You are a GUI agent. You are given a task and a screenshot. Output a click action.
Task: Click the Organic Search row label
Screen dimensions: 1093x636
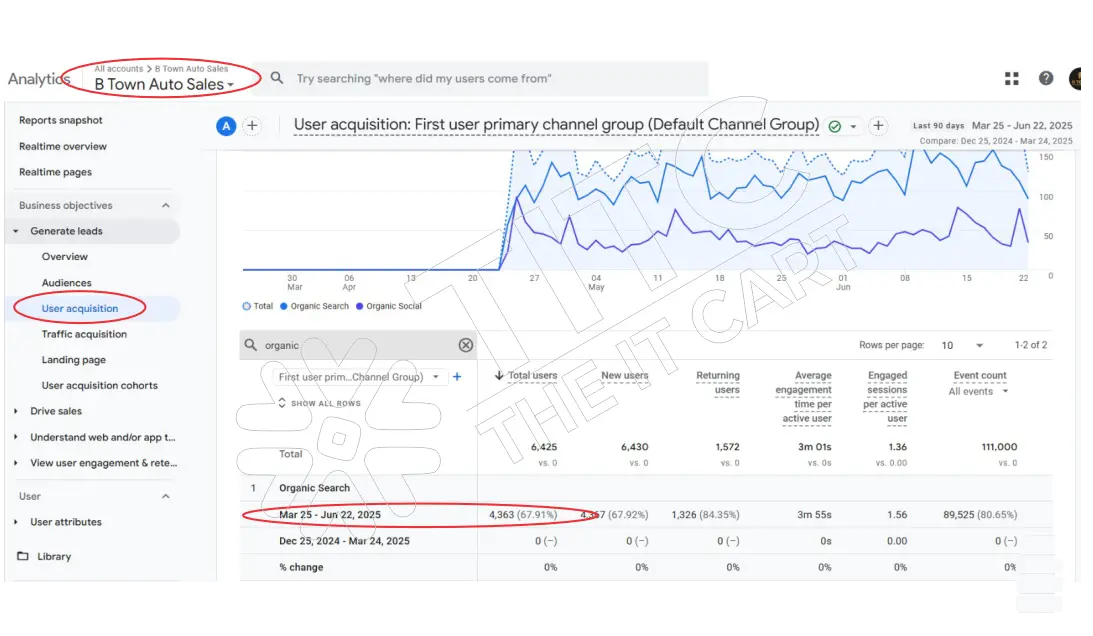pos(314,488)
